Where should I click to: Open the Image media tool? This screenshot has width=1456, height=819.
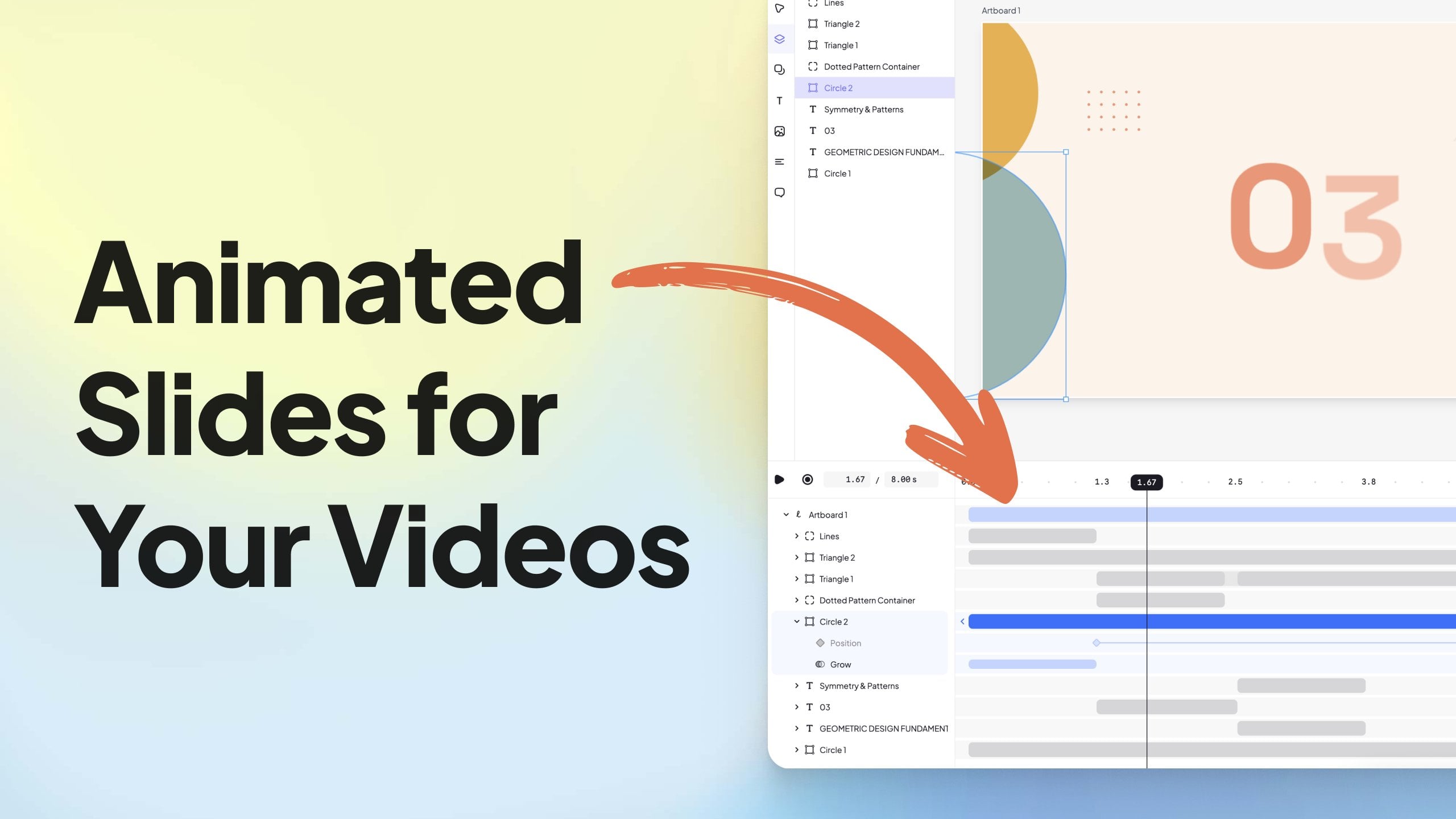point(780,131)
